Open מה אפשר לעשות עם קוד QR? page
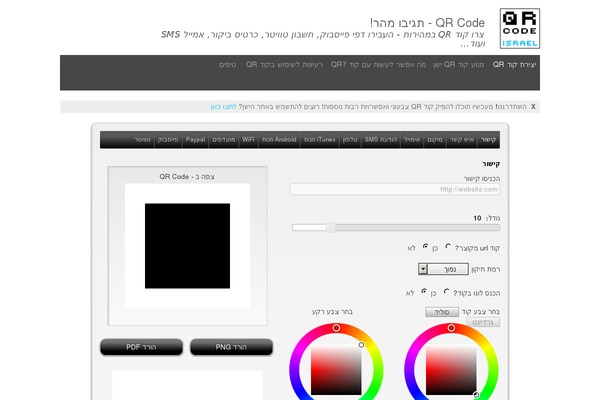The height and width of the screenshot is (400, 600). [378, 64]
